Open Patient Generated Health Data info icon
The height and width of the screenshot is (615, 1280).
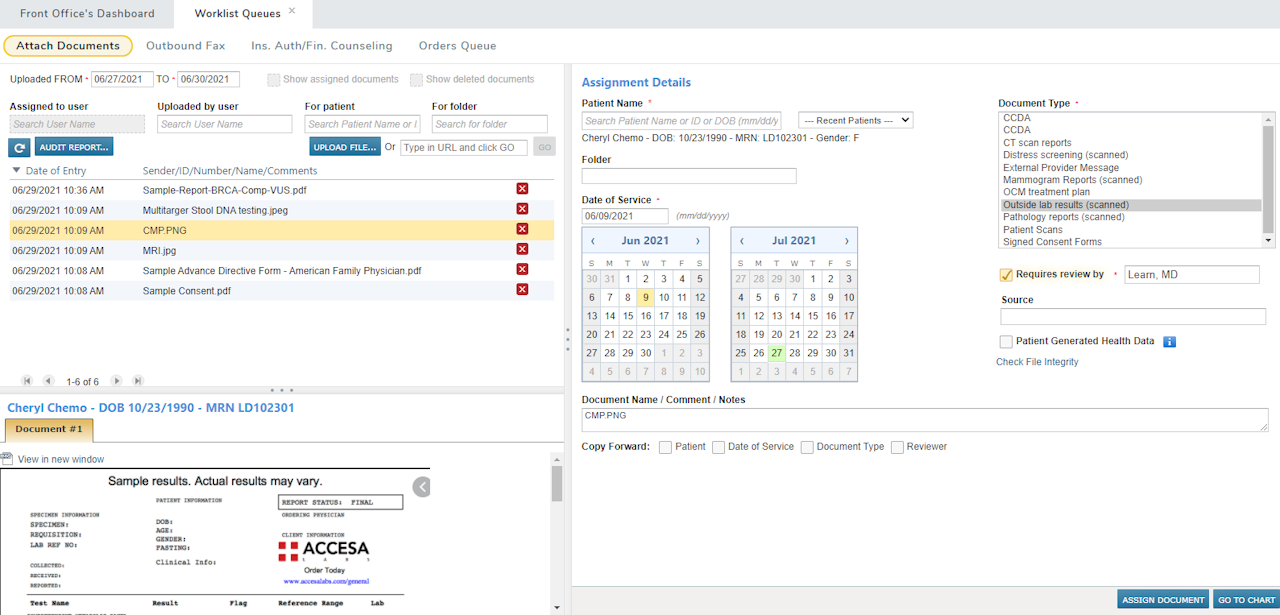click(1170, 341)
